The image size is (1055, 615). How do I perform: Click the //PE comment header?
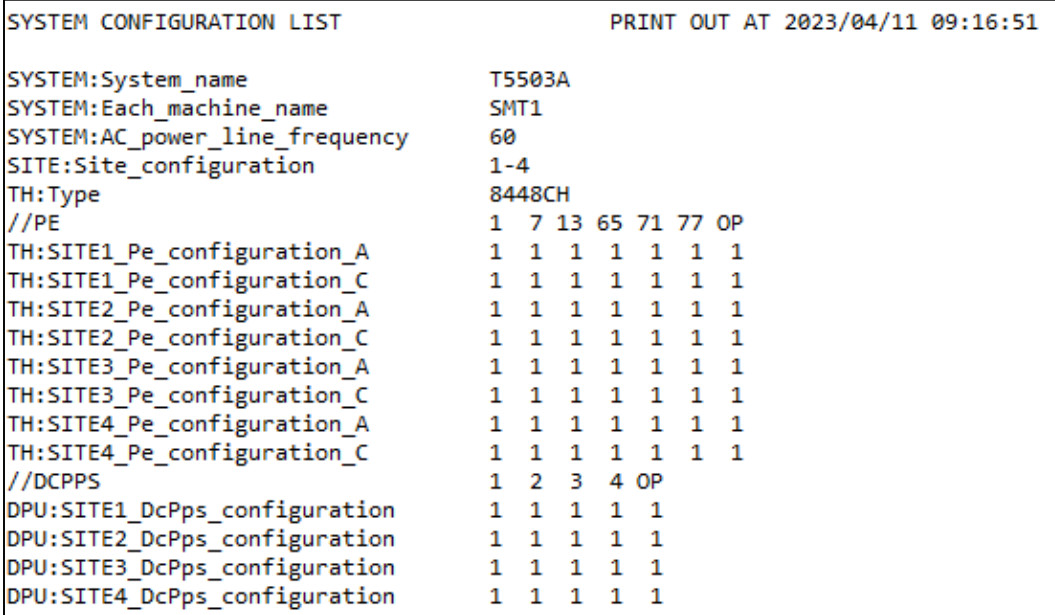point(23,222)
